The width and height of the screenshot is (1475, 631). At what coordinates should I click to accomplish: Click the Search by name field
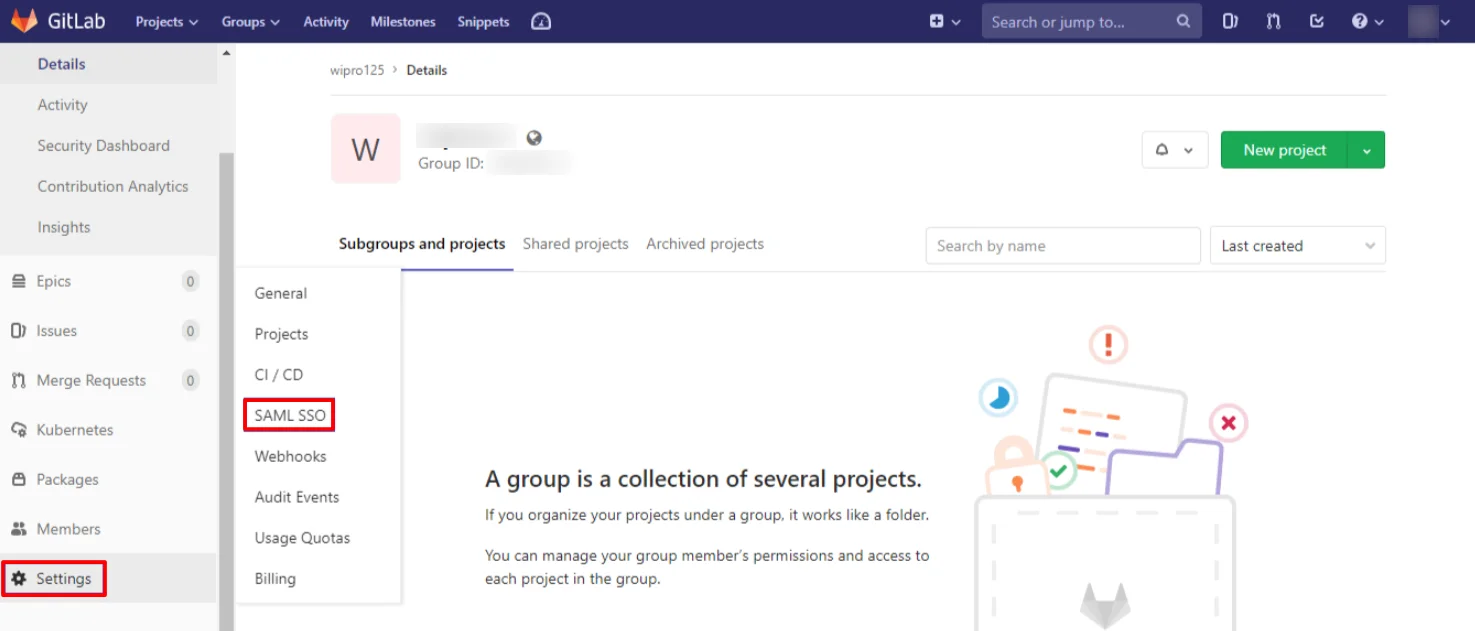click(x=1062, y=246)
